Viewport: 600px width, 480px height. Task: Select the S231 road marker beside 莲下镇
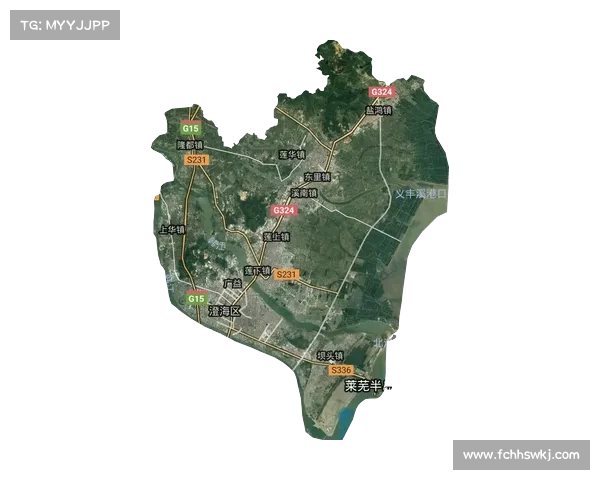click(287, 274)
